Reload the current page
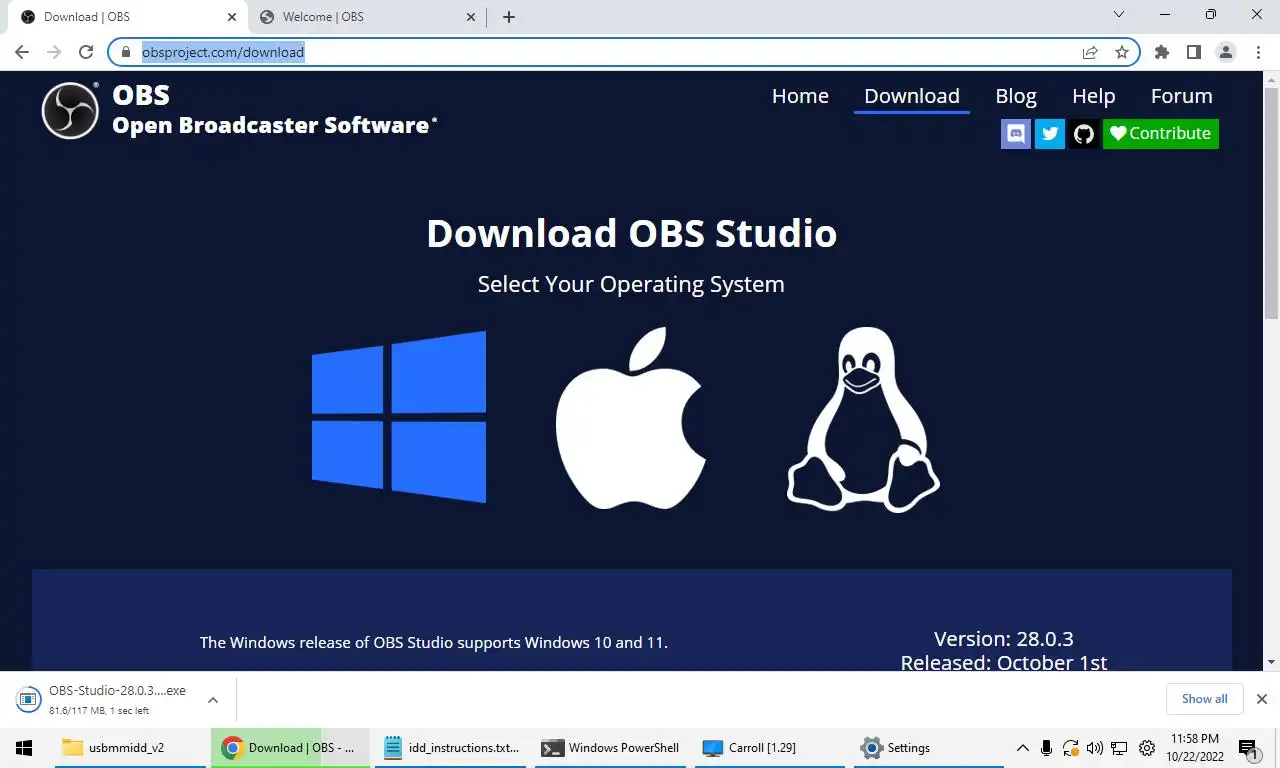Screen dimensions: 1280x768 (x=86, y=52)
